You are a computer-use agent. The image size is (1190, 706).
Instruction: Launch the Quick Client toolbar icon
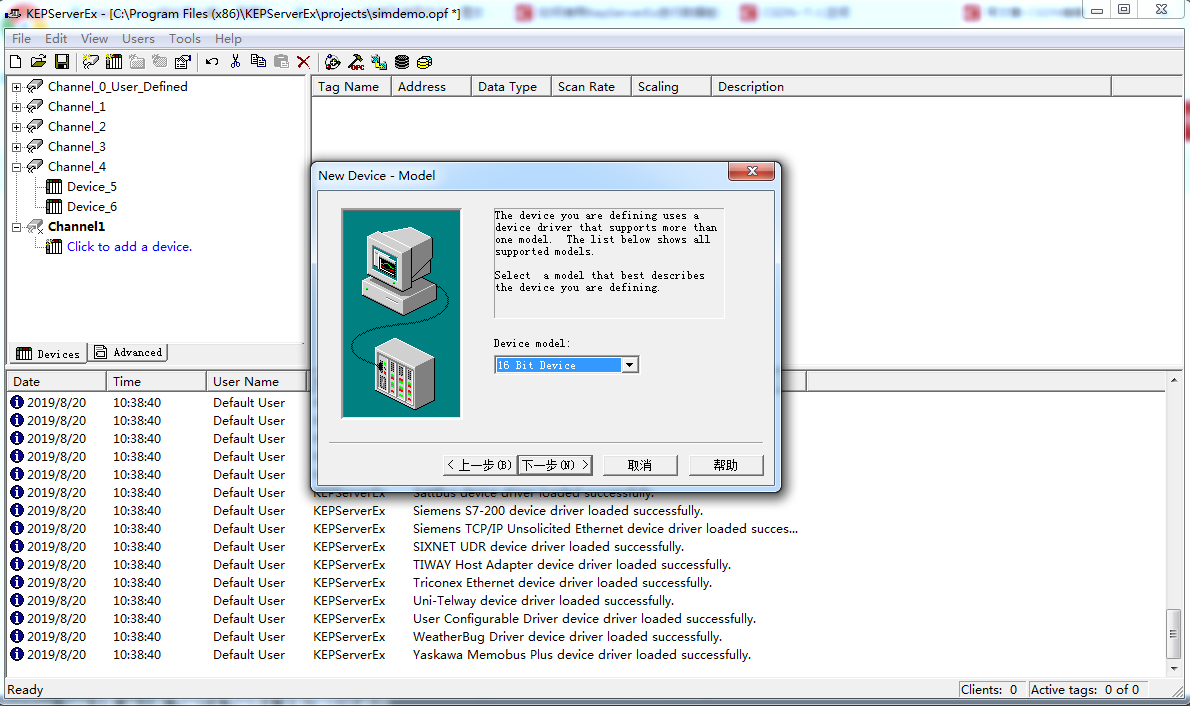[332, 62]
